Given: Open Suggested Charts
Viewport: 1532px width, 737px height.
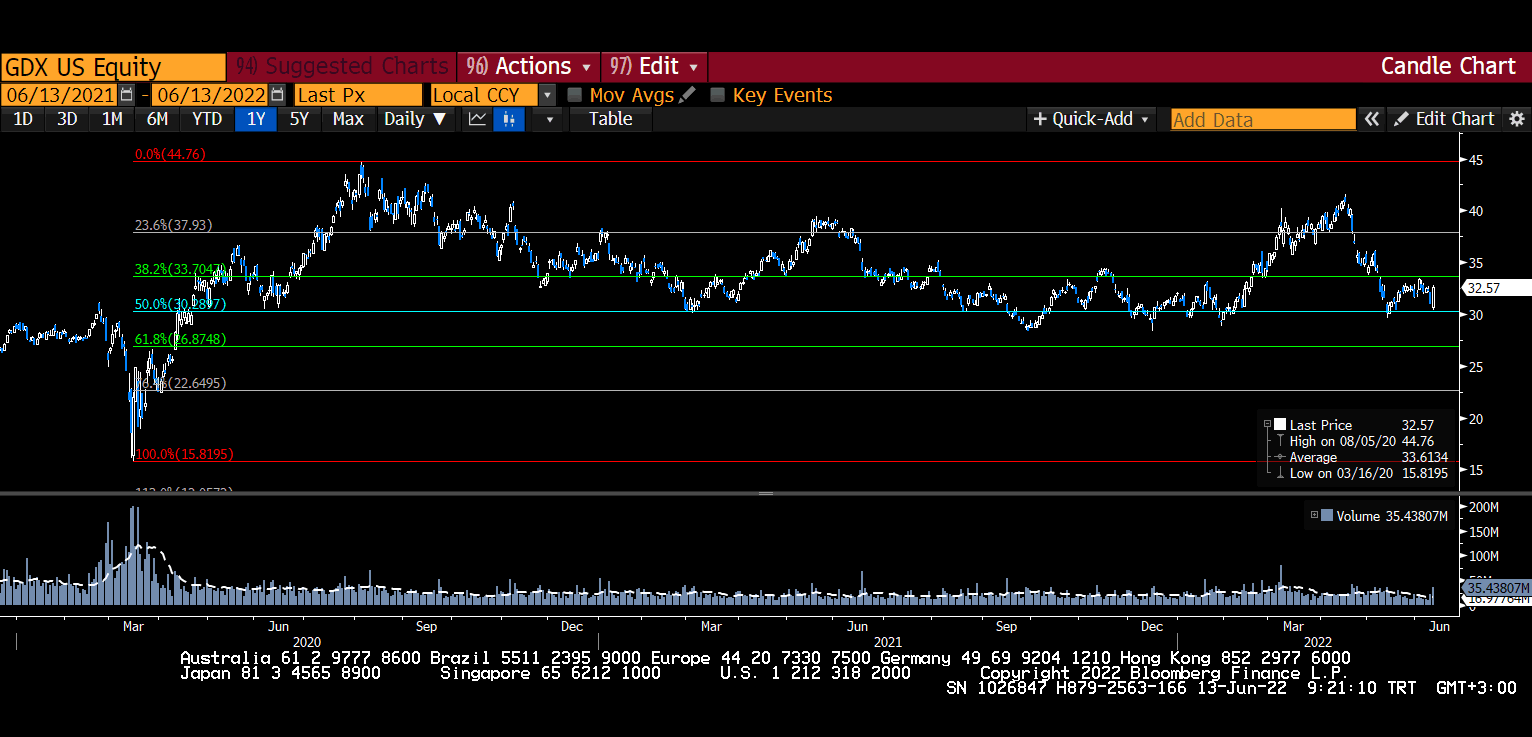Looking at the screenshot, I should pyautogui.click(x=342, y=67).
